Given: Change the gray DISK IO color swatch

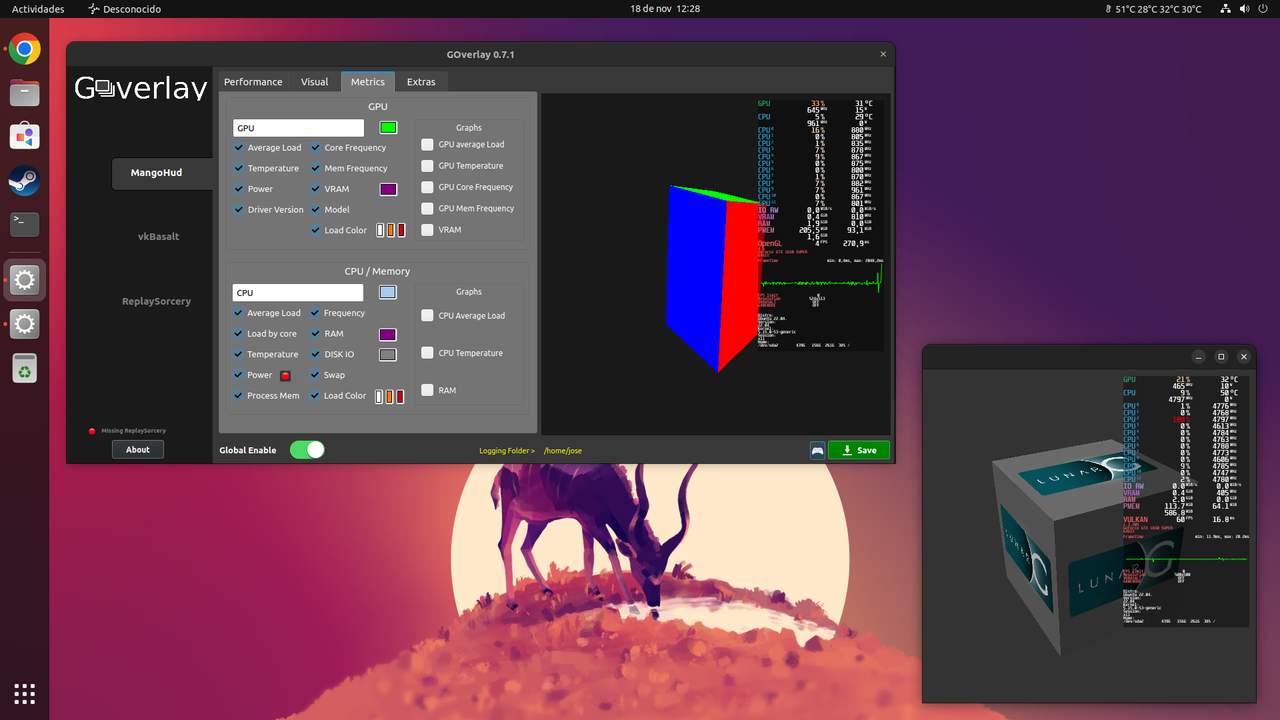Looking at the screenshot, I should pyautogui.click(x=388, y=354).
